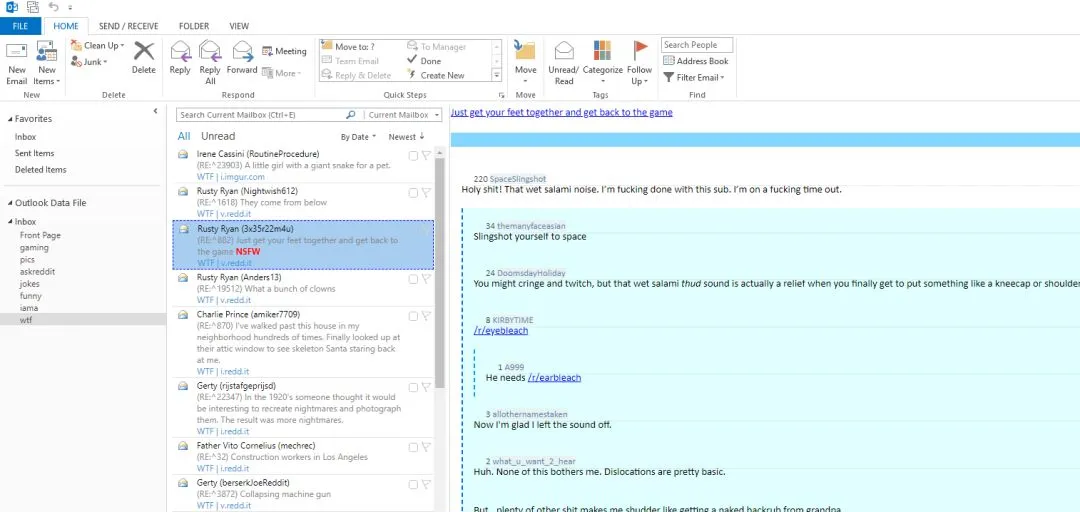Screen dimensions: 1080x512
Task: Open the By Date sort dropdown
Action: click(358, 137)
